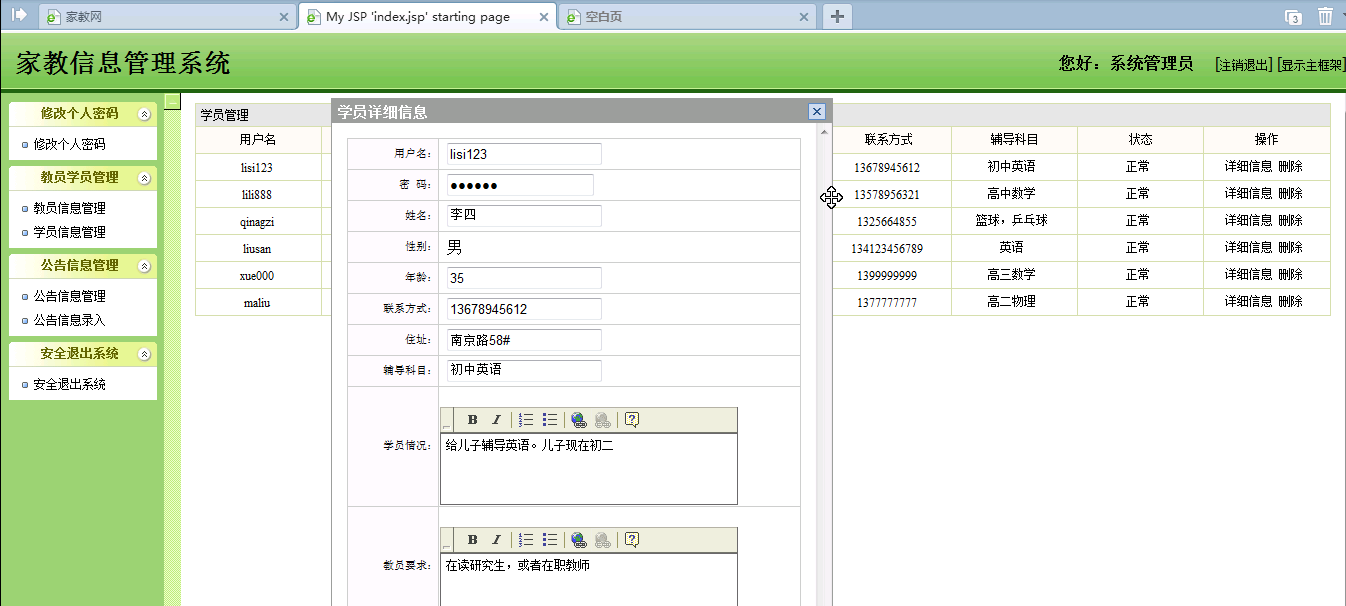Click the 显示主框架 link in header
This screenshot has width=1346, height=606.
[1311, 65]
